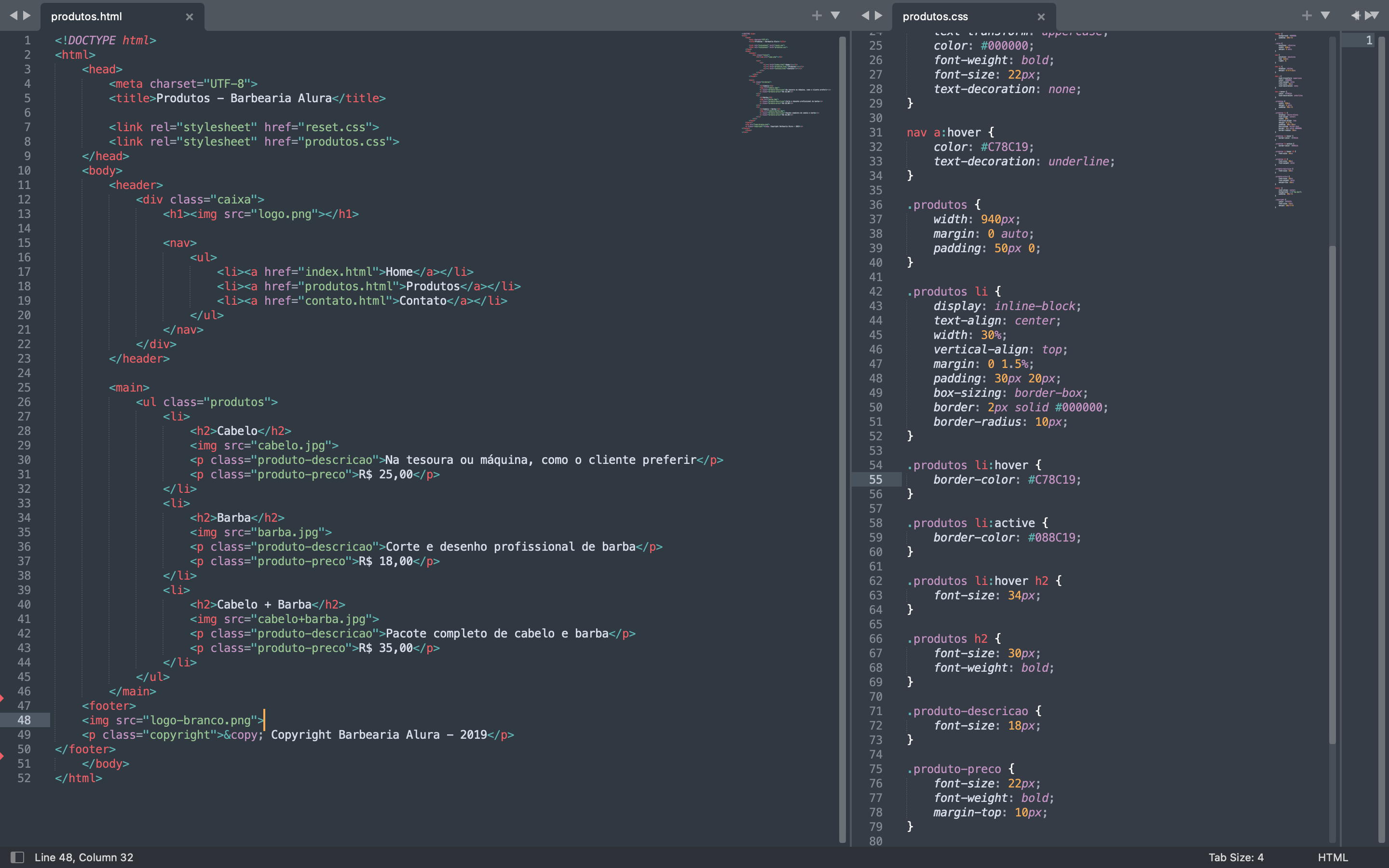Image resolution: width=1389 pixels, height=868 pixels.
Task: Close the produtos.html tab
Action: point(190,17)
